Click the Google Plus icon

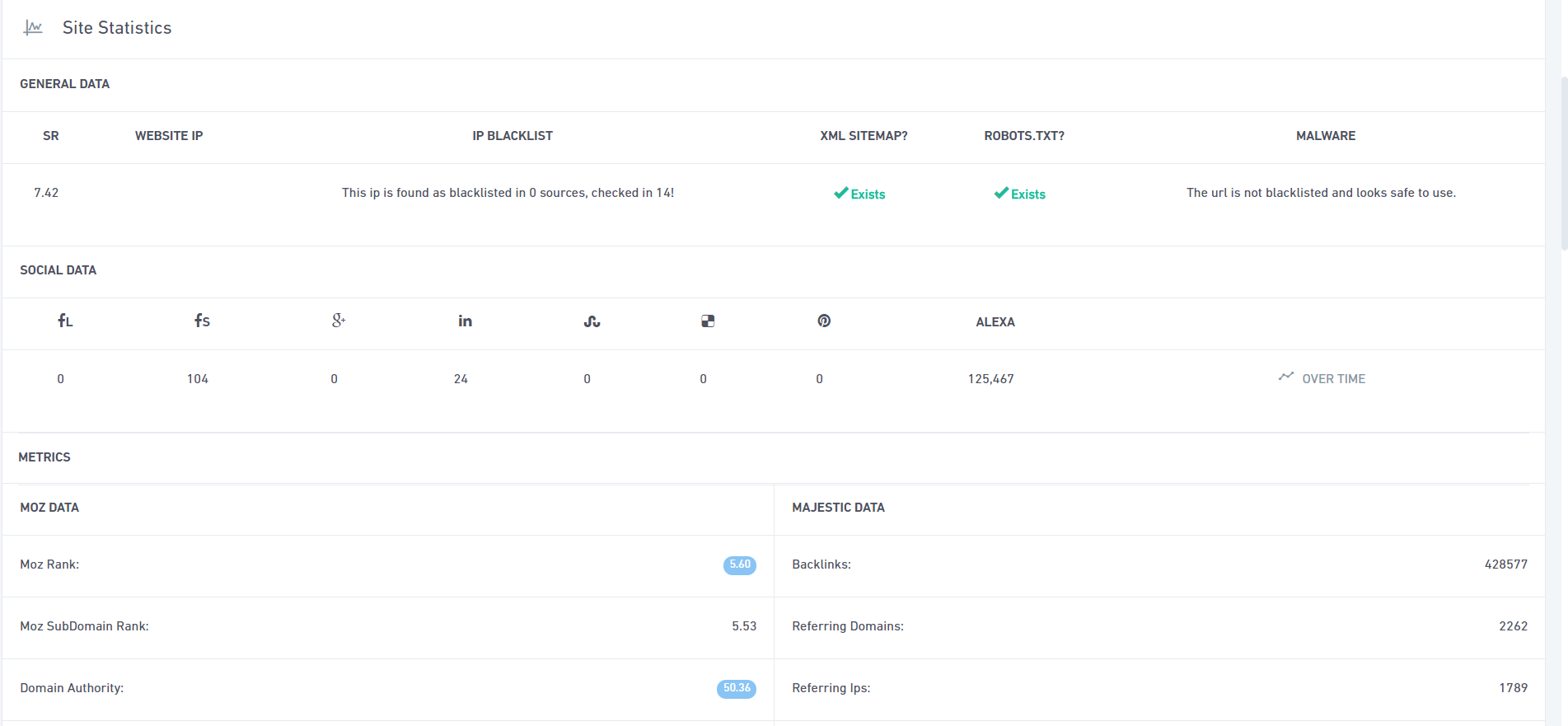point(338,321)
